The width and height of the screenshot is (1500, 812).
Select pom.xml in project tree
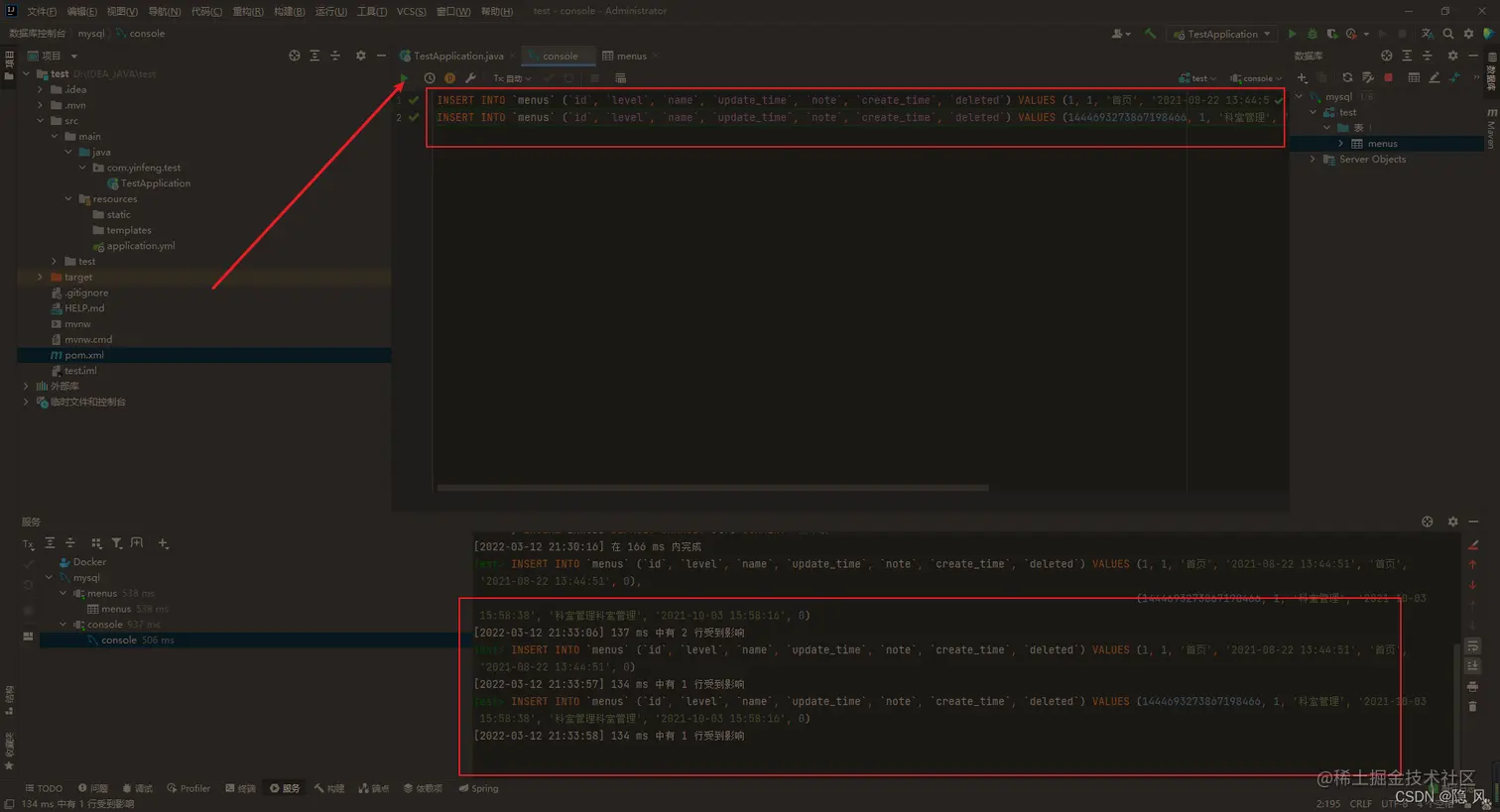tap(203, 355)
